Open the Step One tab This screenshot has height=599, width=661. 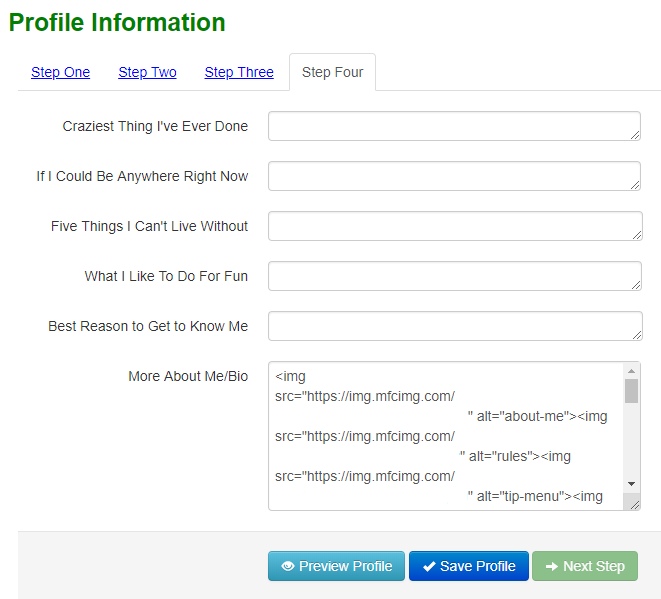click(60, 72)
